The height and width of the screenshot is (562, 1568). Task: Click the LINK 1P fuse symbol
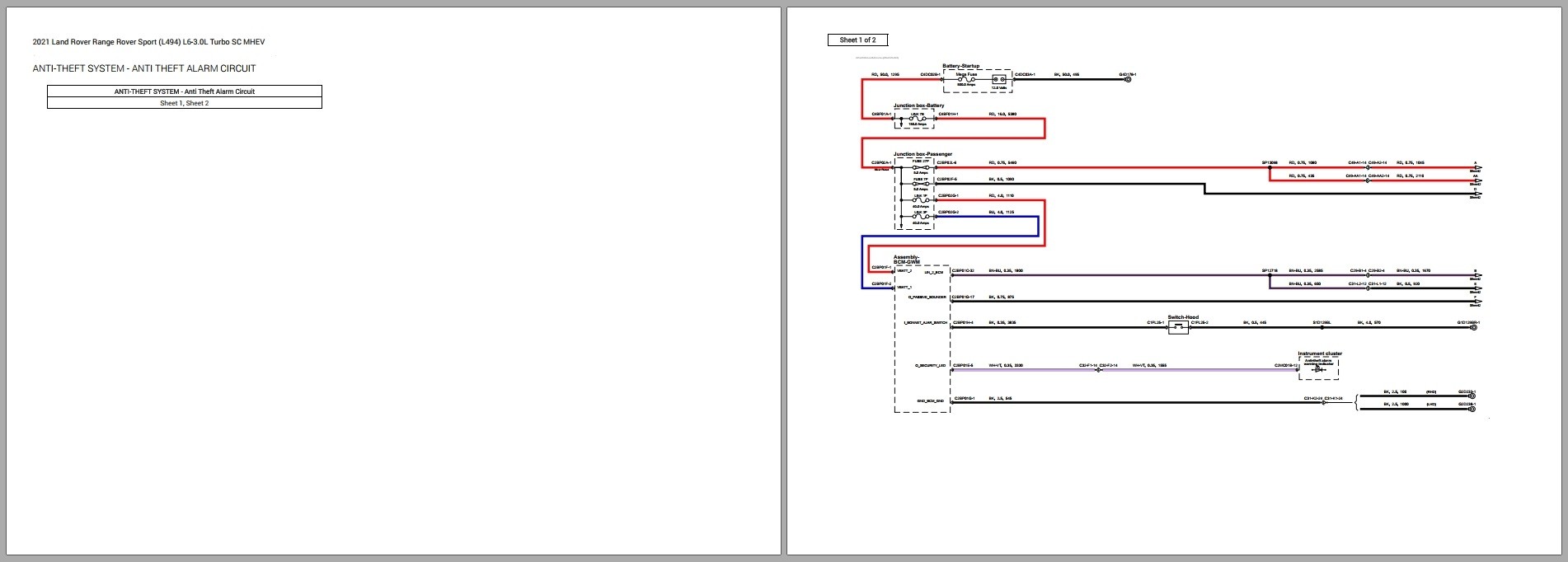[x=920, y=200]
